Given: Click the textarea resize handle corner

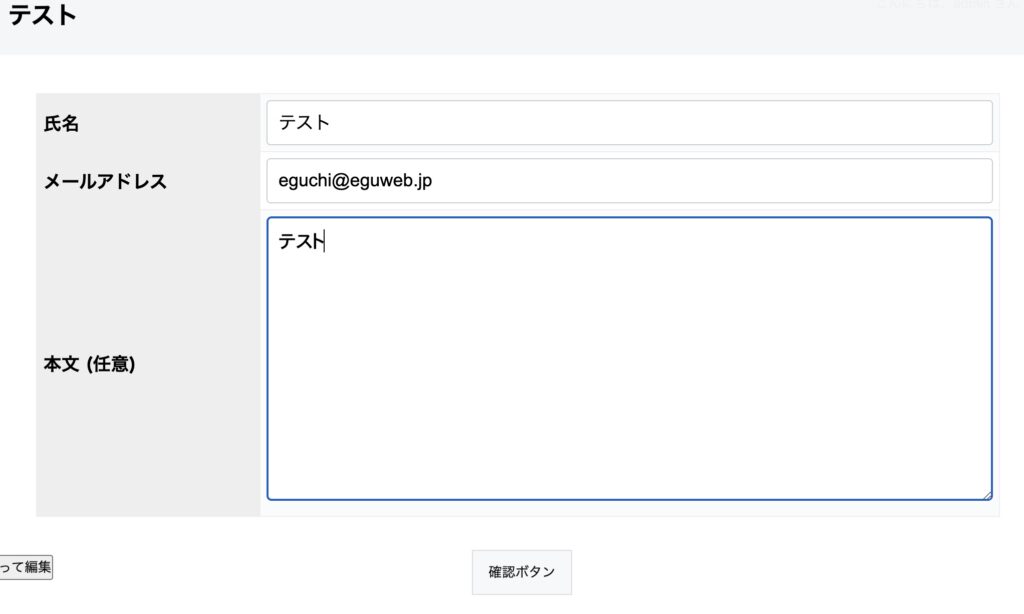Looking at the screenshot, I should [986, 494].
